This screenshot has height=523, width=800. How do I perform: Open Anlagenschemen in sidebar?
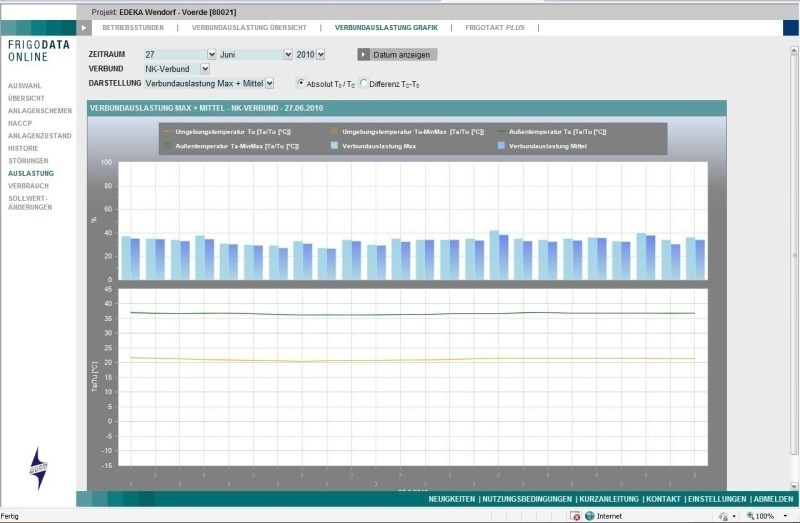point(40,111)
